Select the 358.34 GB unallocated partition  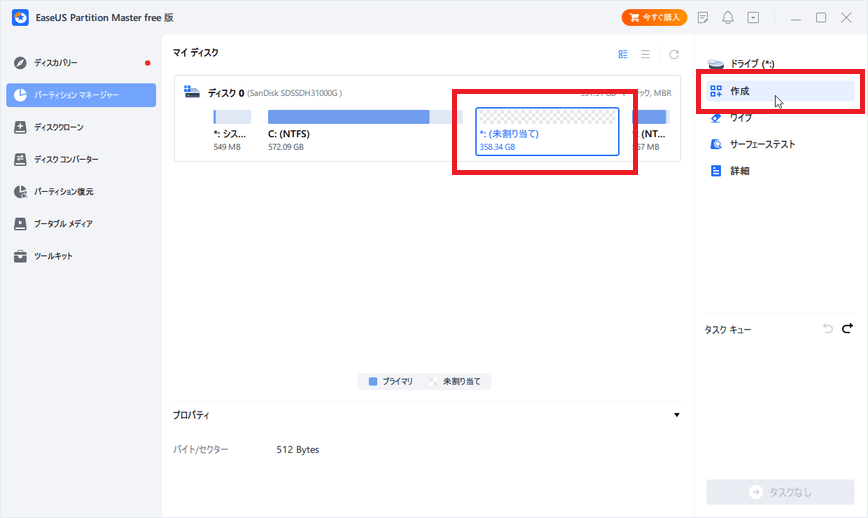pyautogui.click(x=546, y=131)
